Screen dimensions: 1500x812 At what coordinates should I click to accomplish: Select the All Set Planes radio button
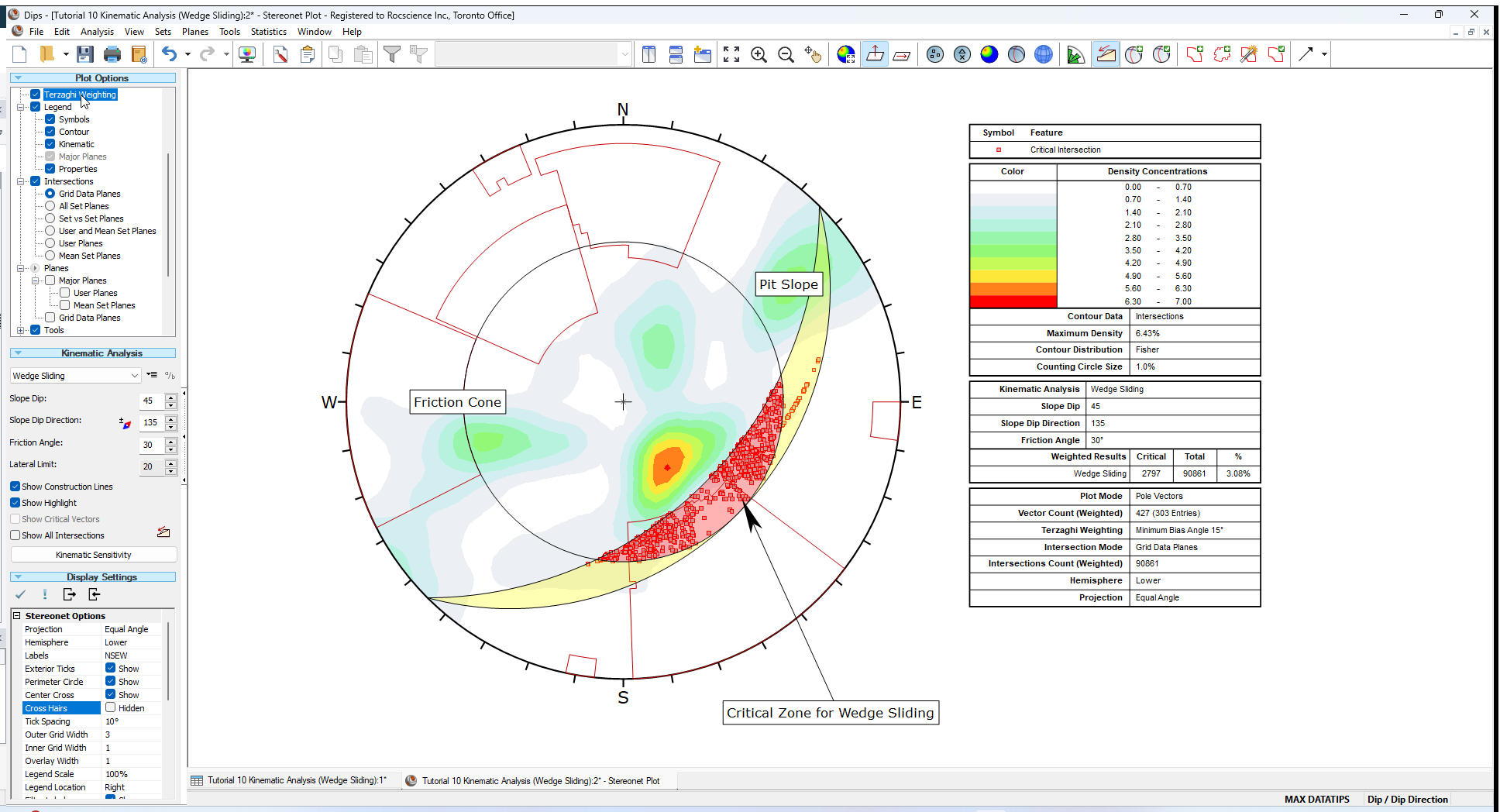tap(50, 206)
